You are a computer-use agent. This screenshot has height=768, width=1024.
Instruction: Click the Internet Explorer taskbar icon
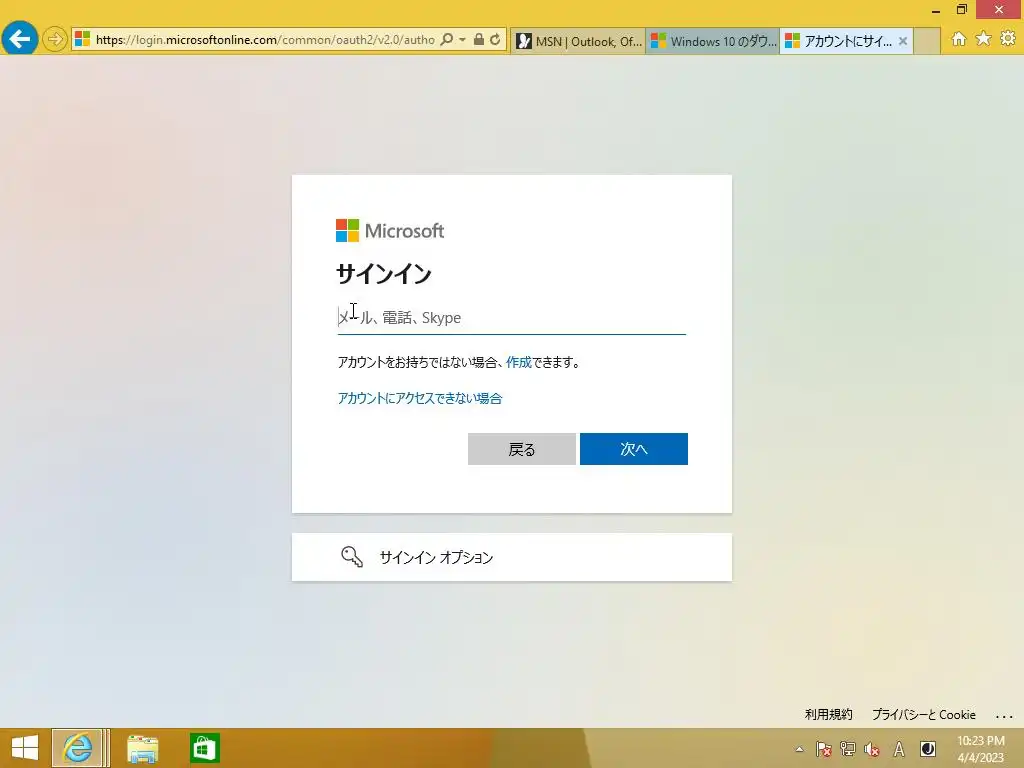(x=78, y=748)
